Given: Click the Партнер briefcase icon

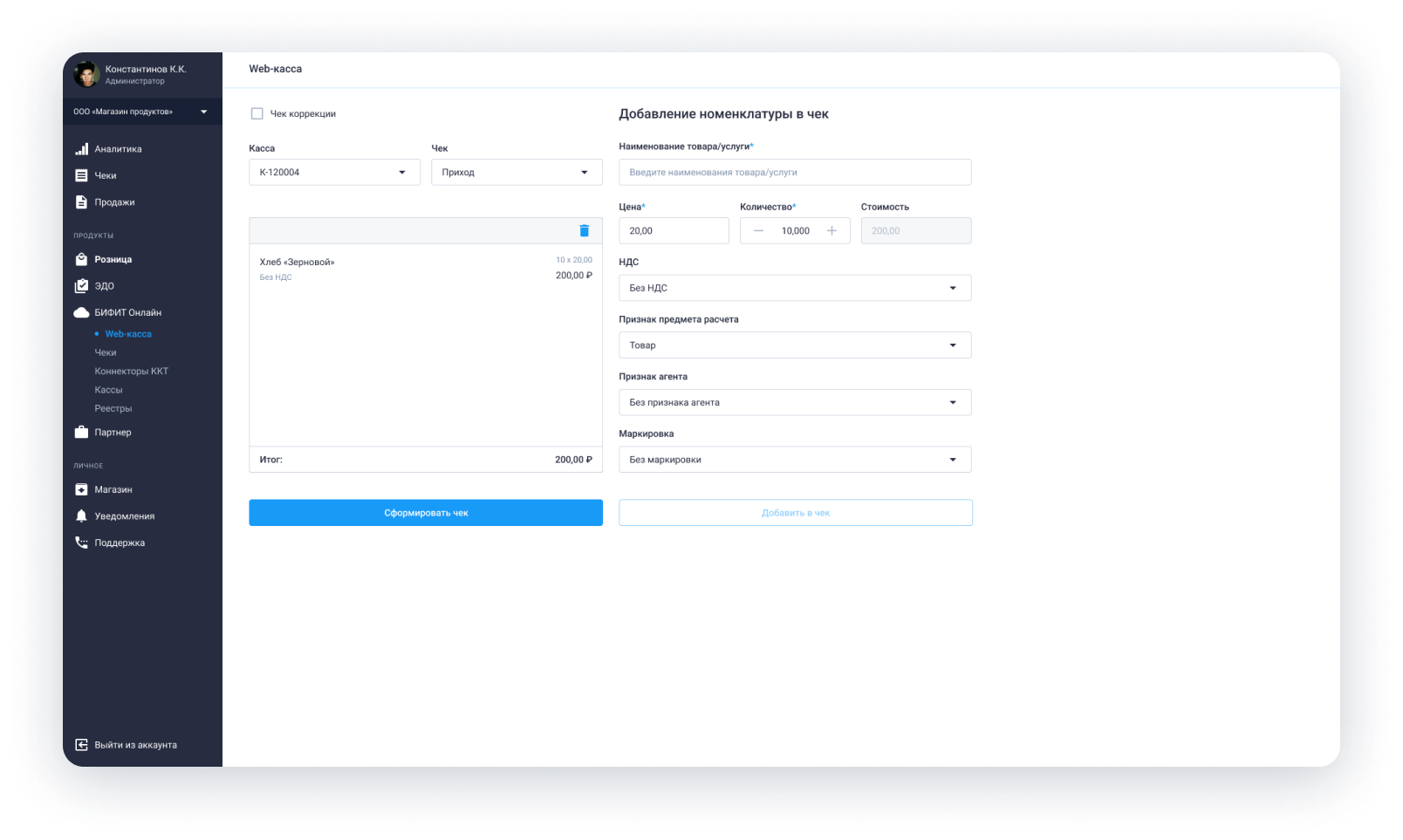Looking at the screenshot, I should coord(81,432).
